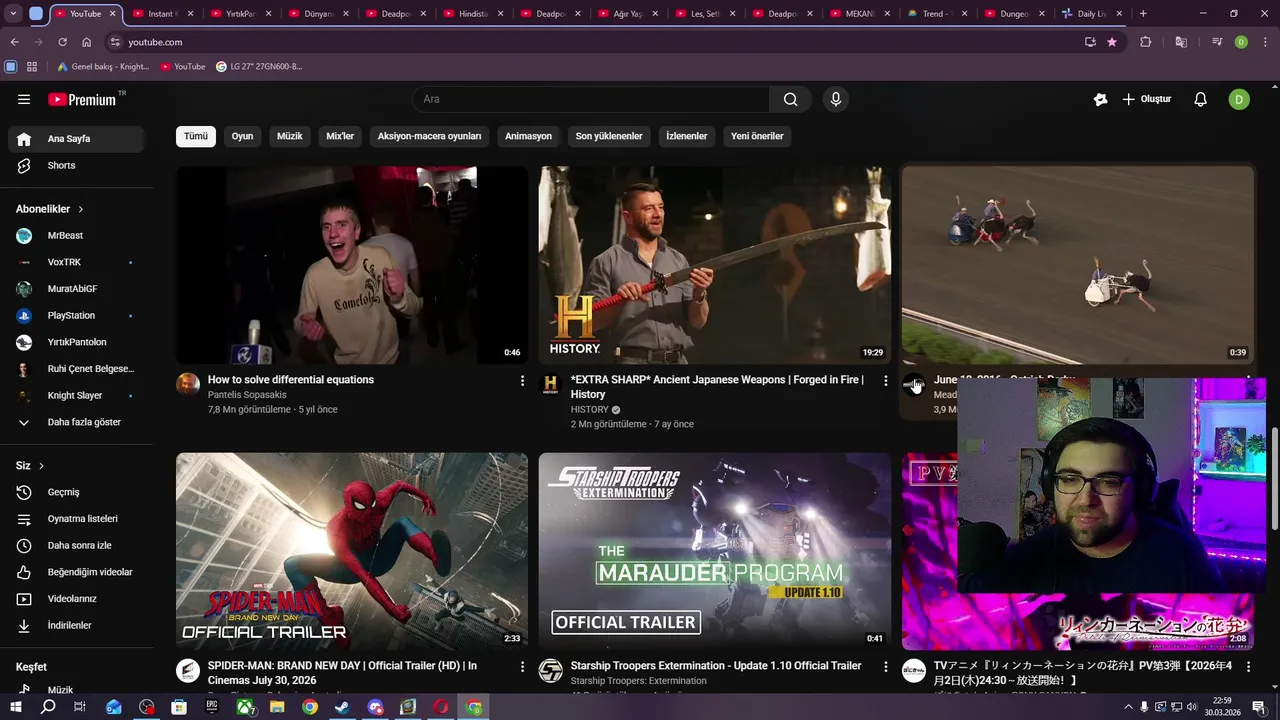Open Ruhi Çenet Belgesel subscription

click(x=76, y=369)
